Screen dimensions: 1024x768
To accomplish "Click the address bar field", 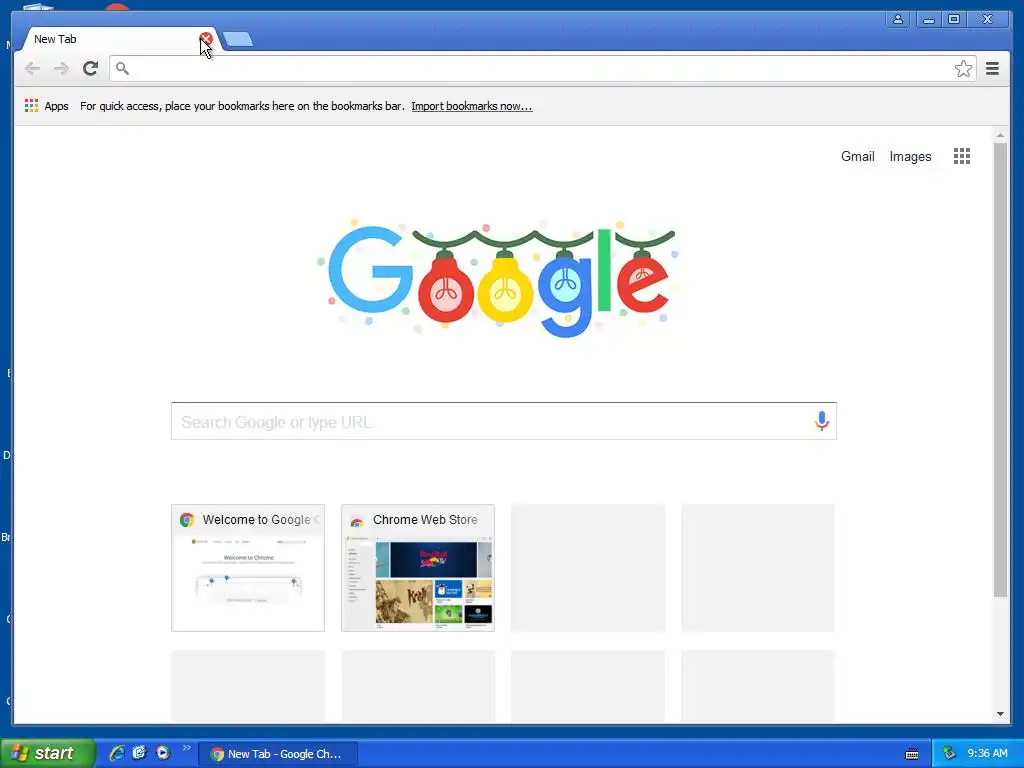I will (x=542, y=68).
